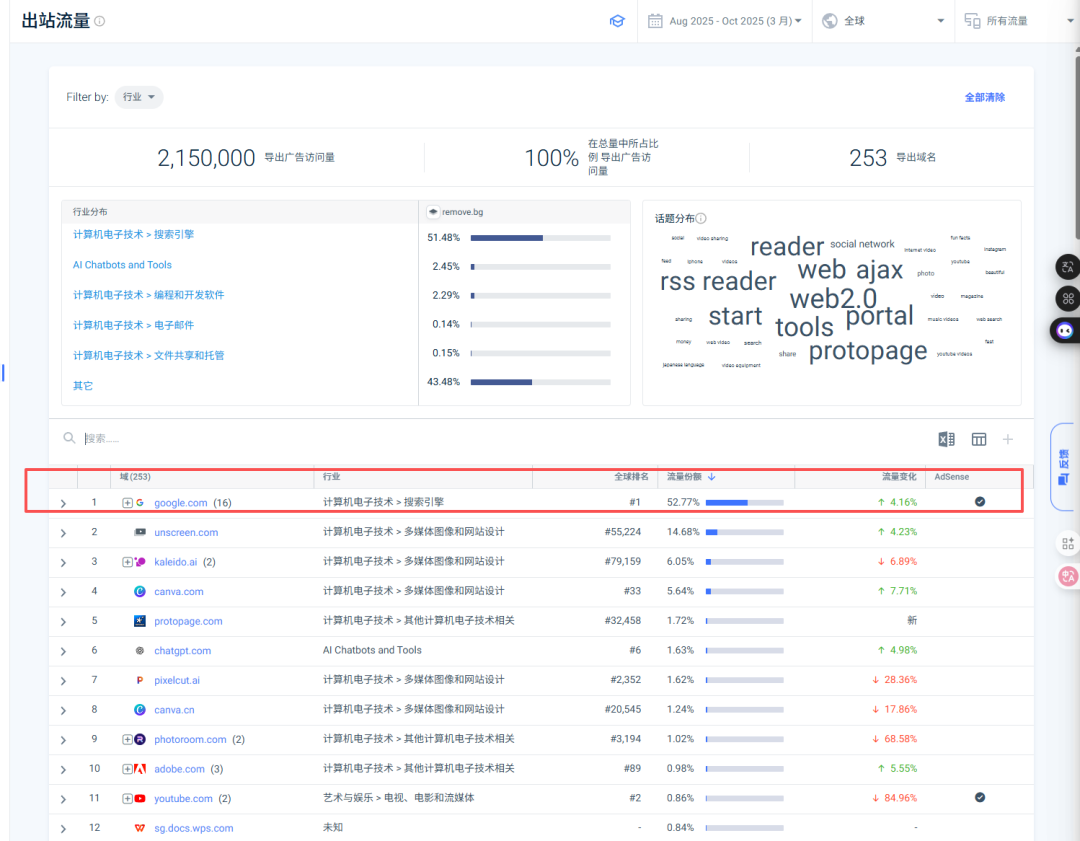This screenshot has height=841, width=1080.
Task: Click the AdSense check mark for youtube.com
Action: coord(979,797)
